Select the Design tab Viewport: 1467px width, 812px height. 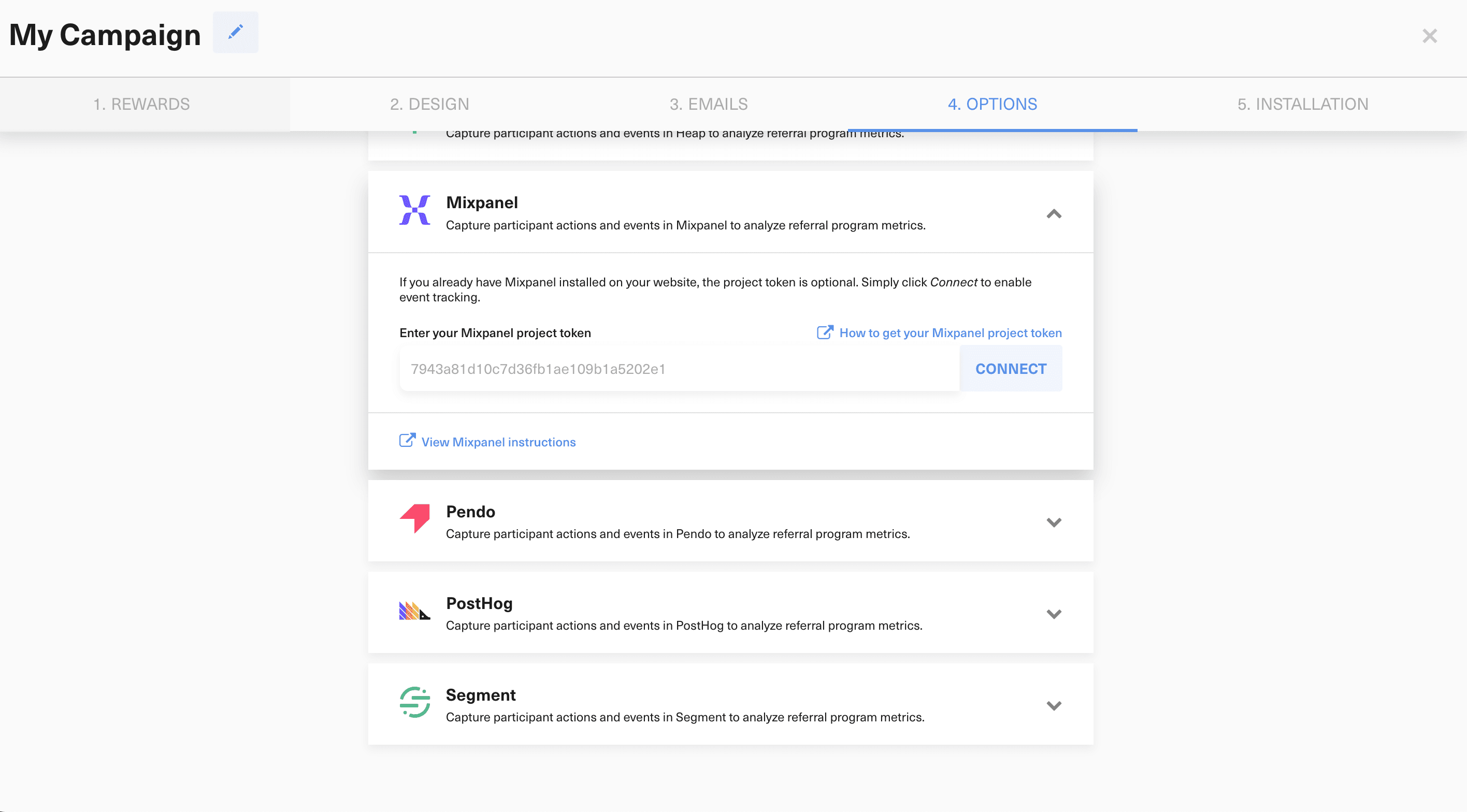click(429, 104)
